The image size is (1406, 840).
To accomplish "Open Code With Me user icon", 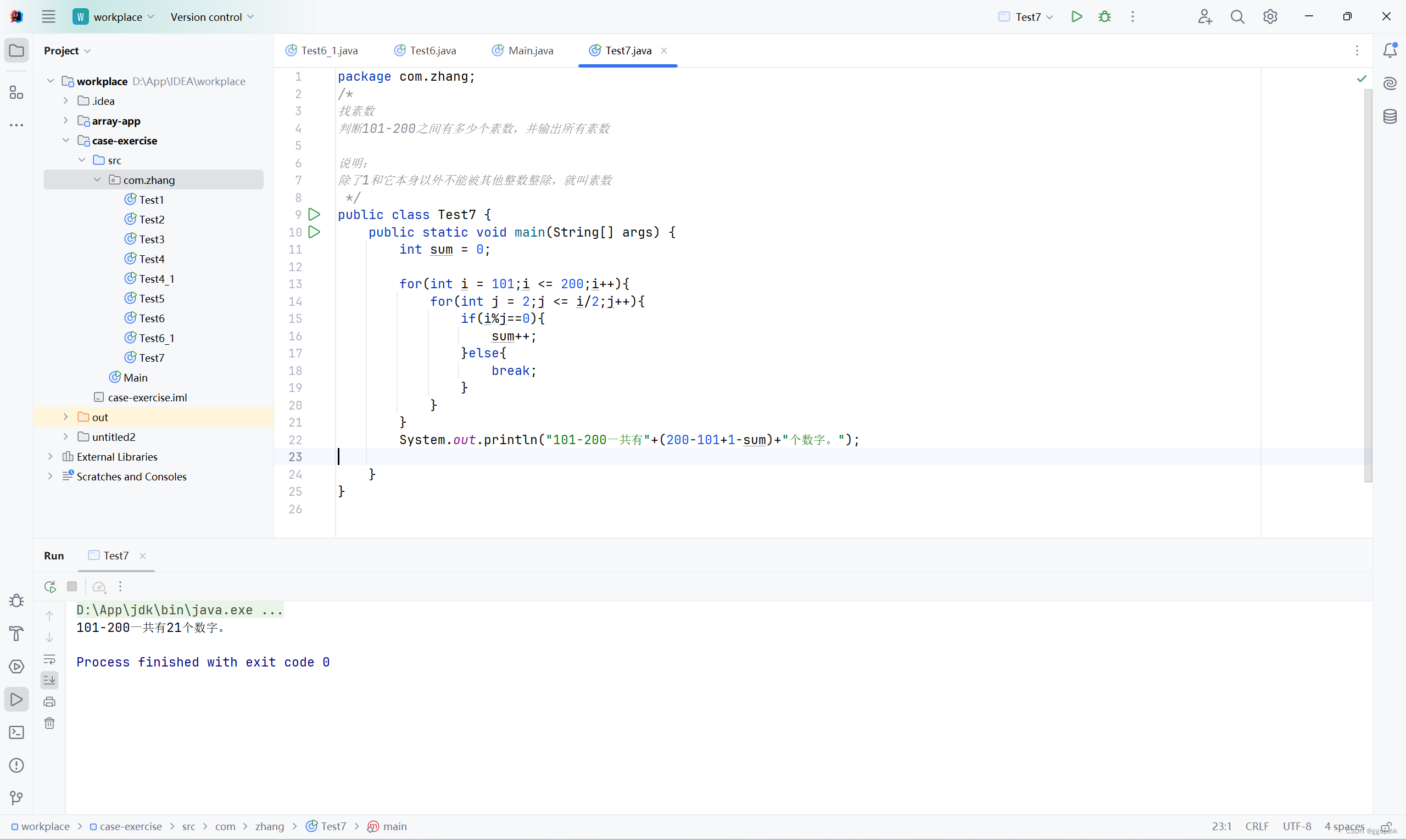I will click(1204, 16).
